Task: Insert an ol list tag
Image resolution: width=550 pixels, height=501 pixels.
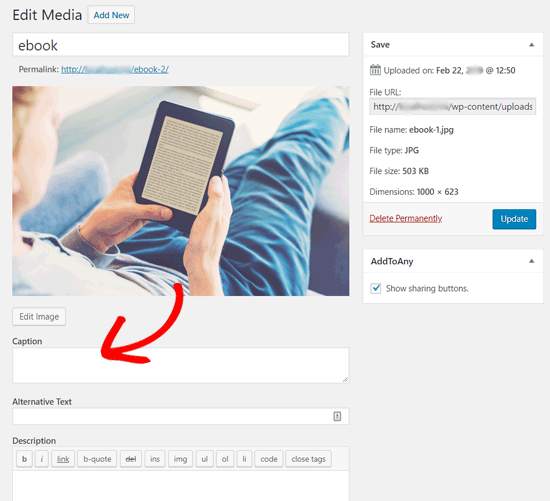Action: tap(225, 459)
